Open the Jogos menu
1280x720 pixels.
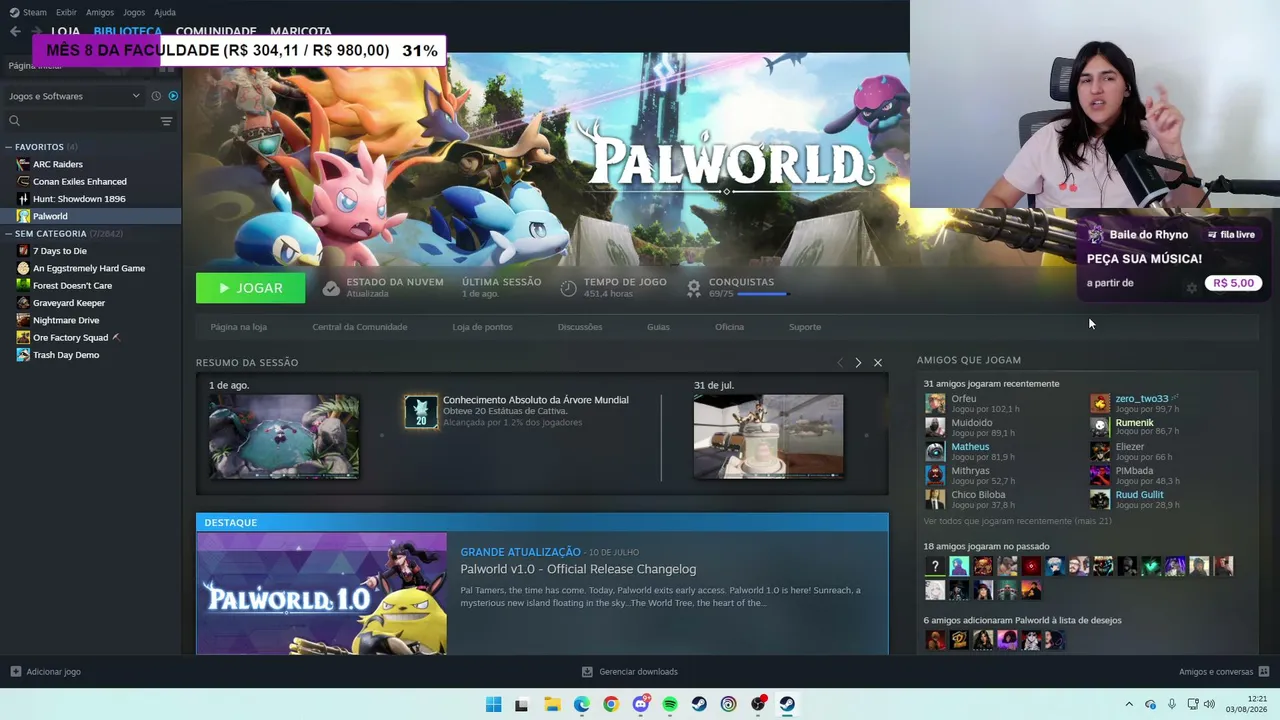(x=134, y=12)
